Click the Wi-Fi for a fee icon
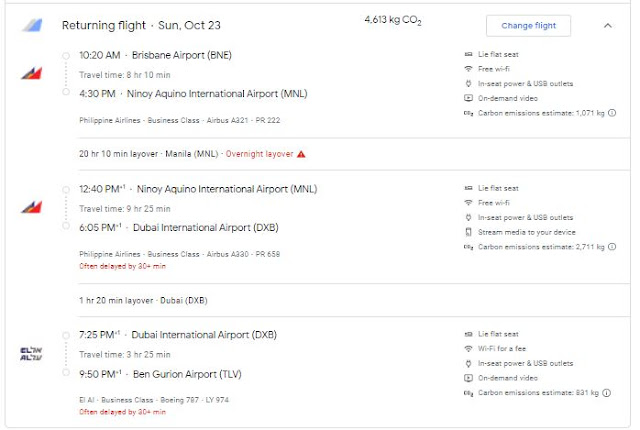 [468, 348]
